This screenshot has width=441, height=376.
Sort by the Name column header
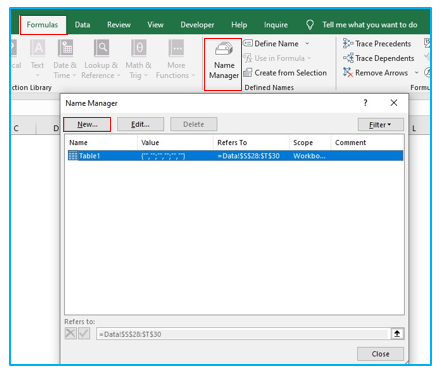pos(101,143)
